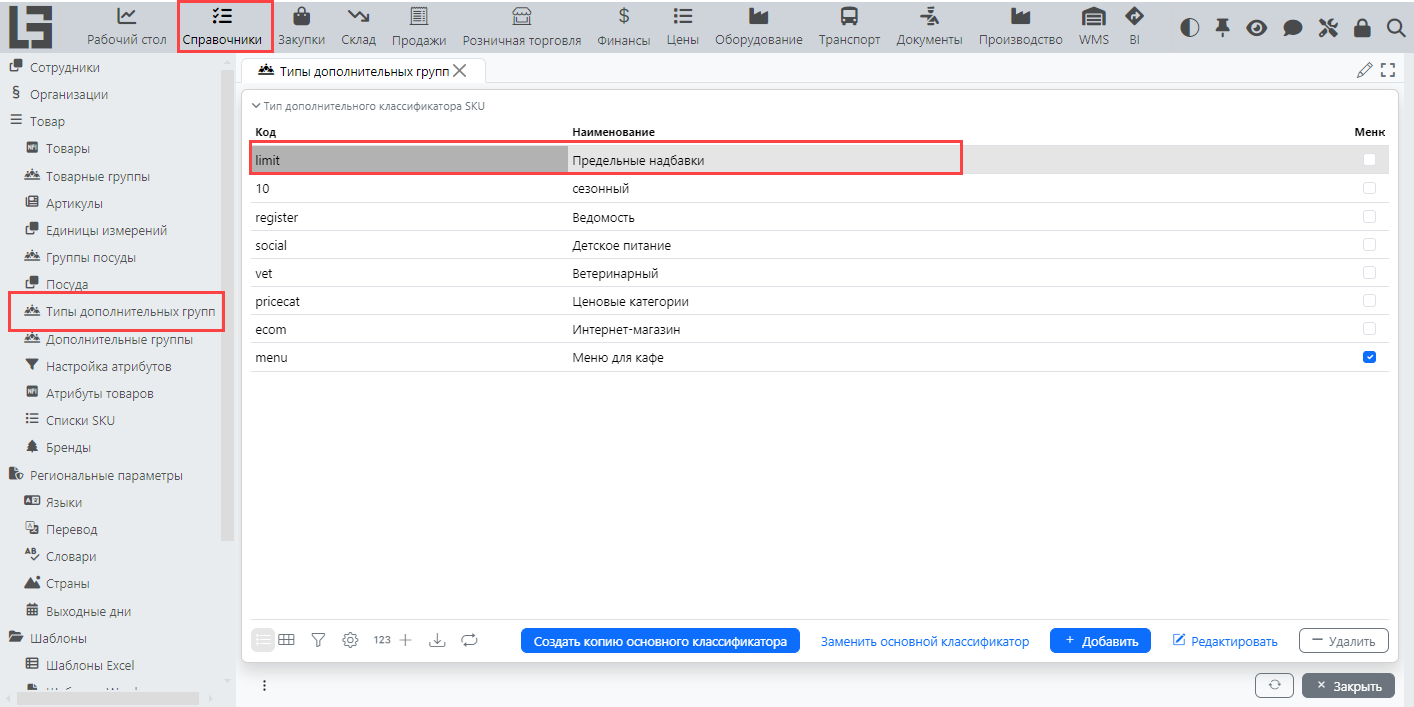Click the magnifier search icon
Viewport: 1414px width, 707px height.
click(x=1396, y=28)
